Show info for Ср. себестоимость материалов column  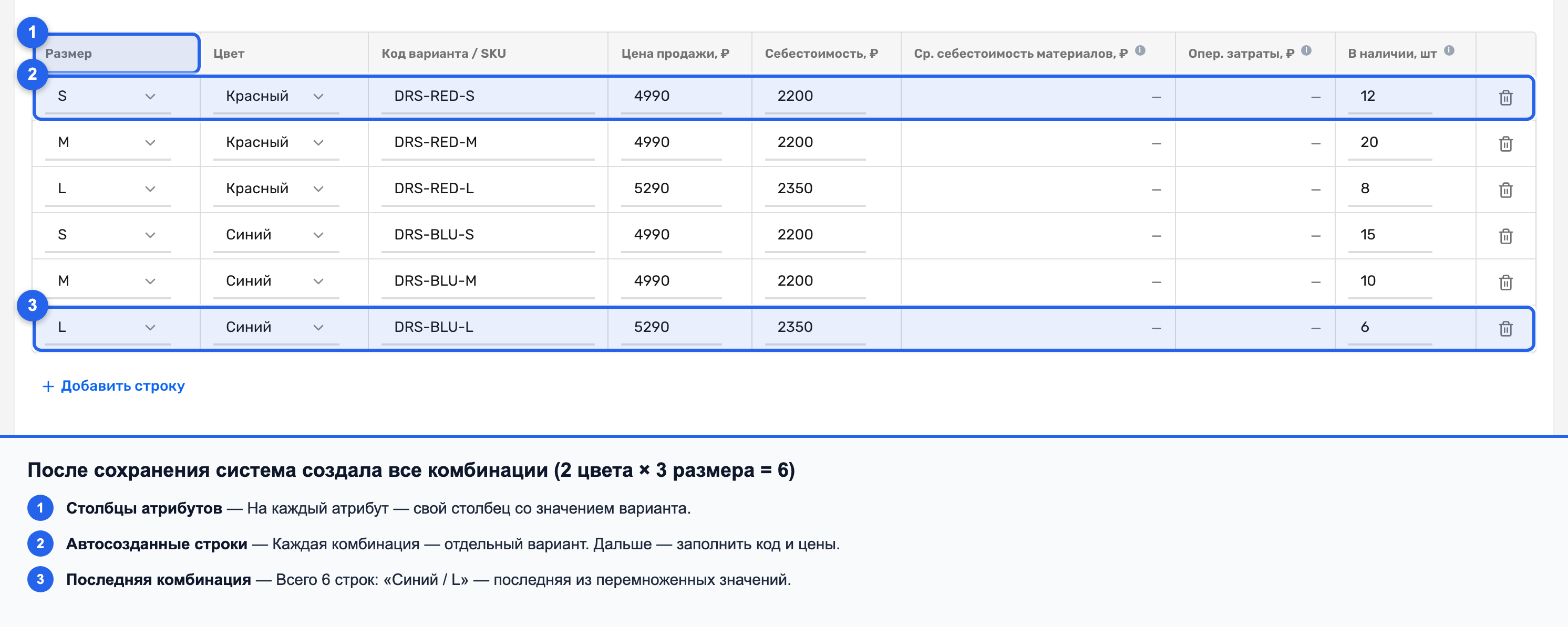tap(1140, 50)
